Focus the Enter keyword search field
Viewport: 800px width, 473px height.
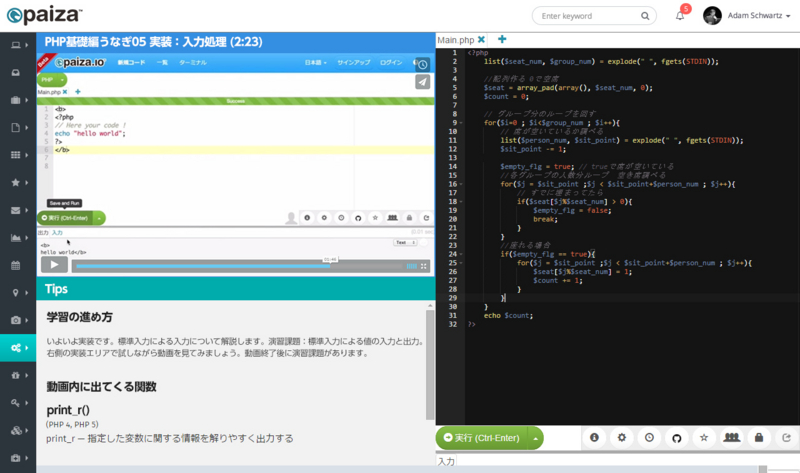tap(587, 16)
